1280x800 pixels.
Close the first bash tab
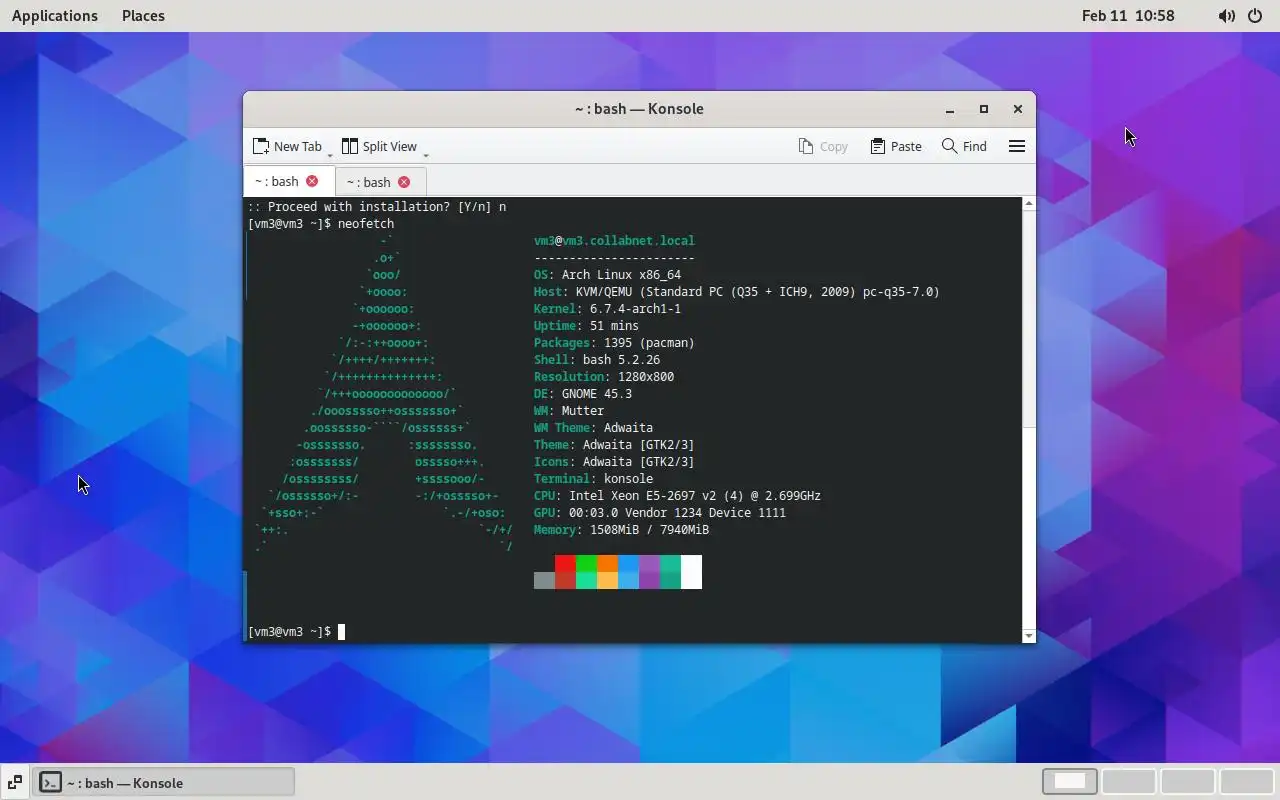[312, 181]
